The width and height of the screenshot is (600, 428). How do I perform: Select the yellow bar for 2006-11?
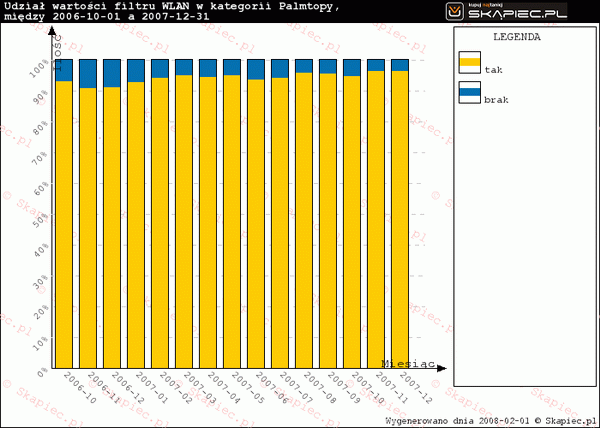click(x=88, y=228)
